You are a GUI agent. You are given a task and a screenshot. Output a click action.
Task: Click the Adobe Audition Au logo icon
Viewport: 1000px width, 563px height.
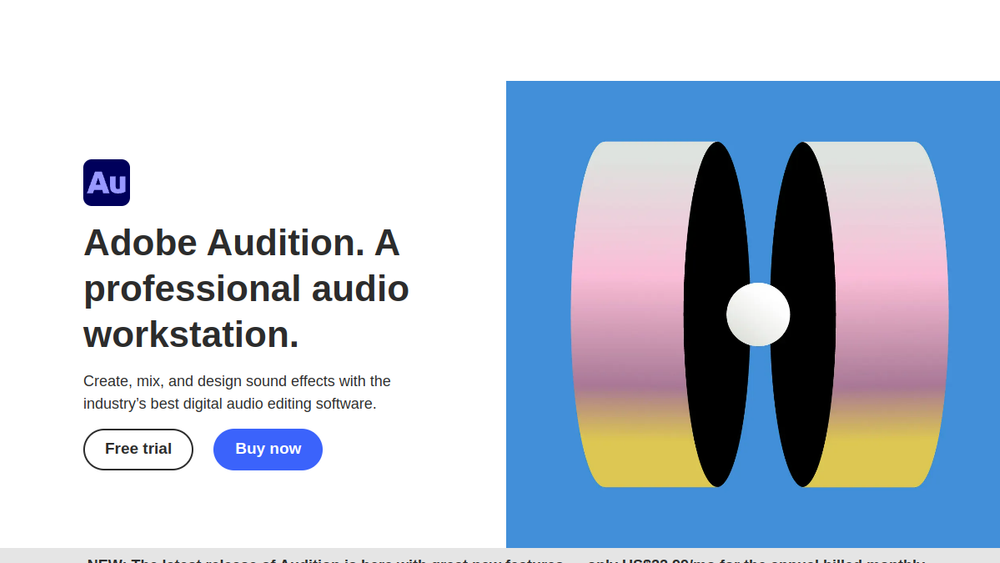pyautogui.click(x=107, y=182)
